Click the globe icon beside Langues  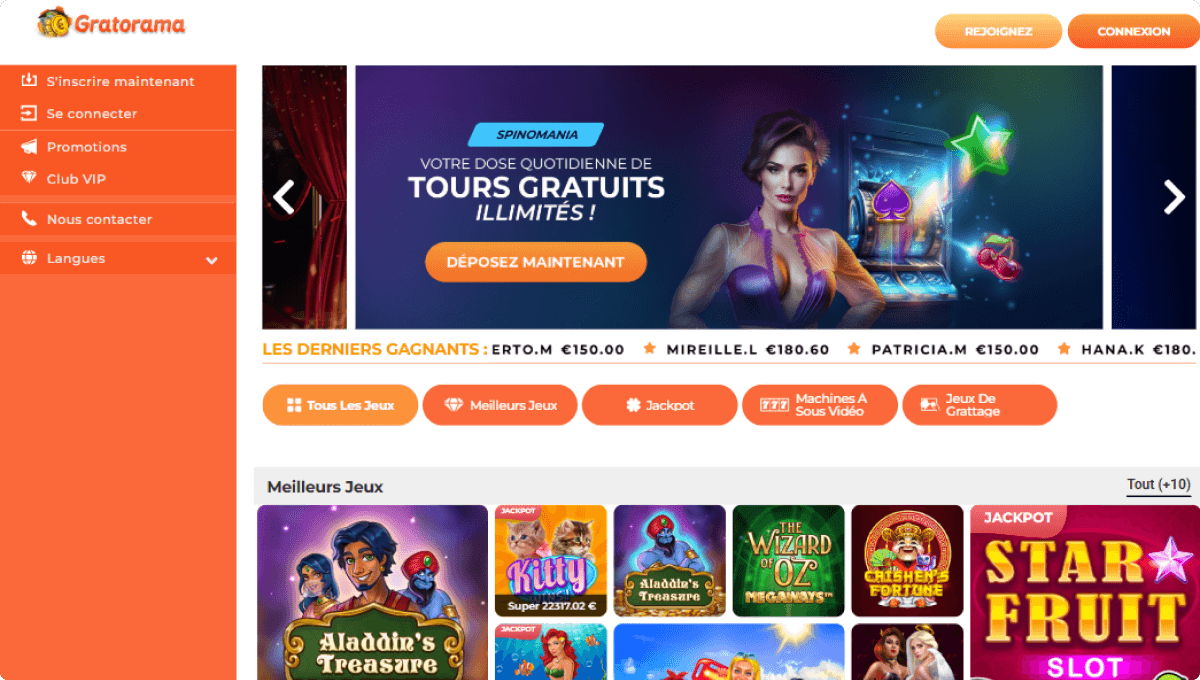[29, 258]
